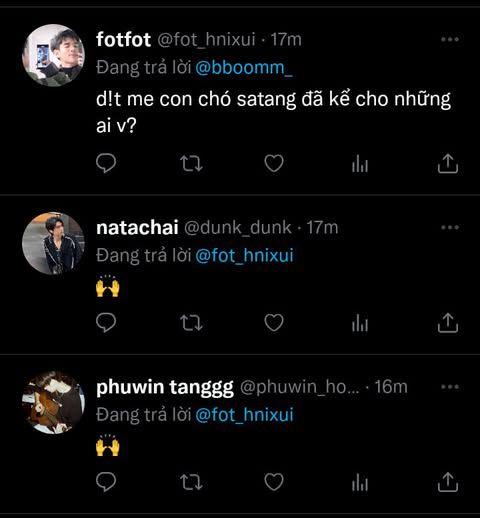Open phuwin tanggg display name
The width and height of the screenshot is (480, 518).
(165, 387)
